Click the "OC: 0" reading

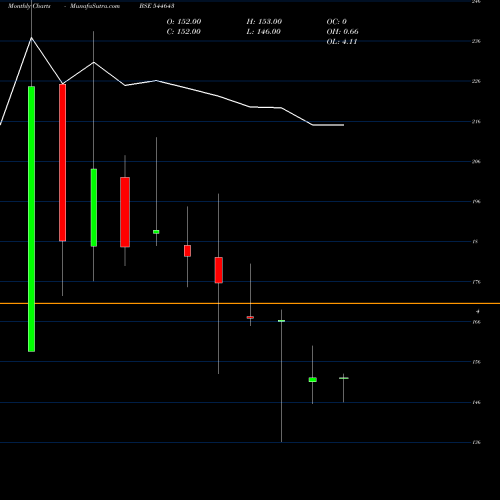tap(337, 22)
